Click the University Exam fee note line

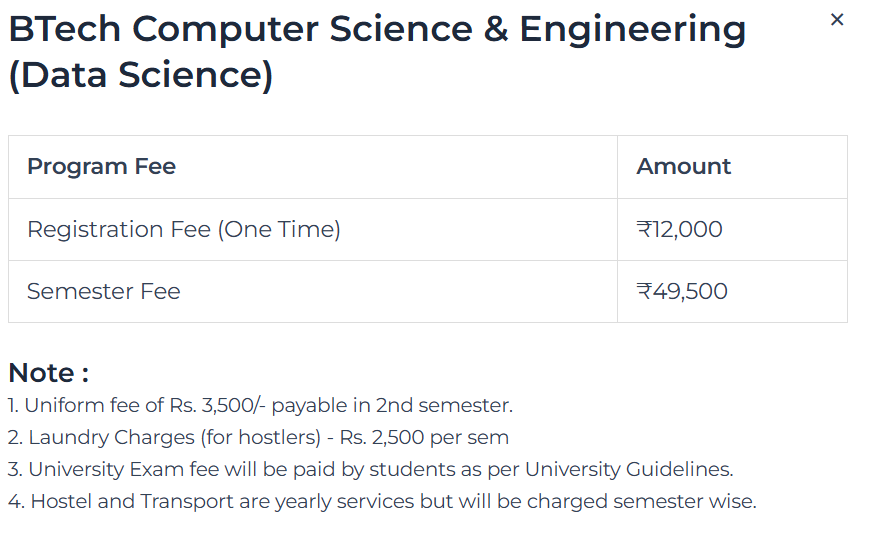370,470
